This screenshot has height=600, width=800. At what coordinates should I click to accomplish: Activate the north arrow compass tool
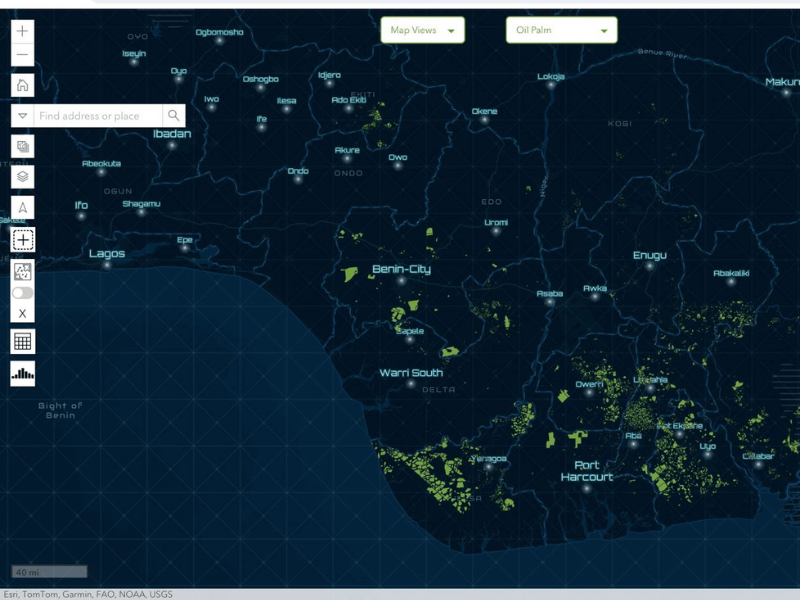[22, 208]
